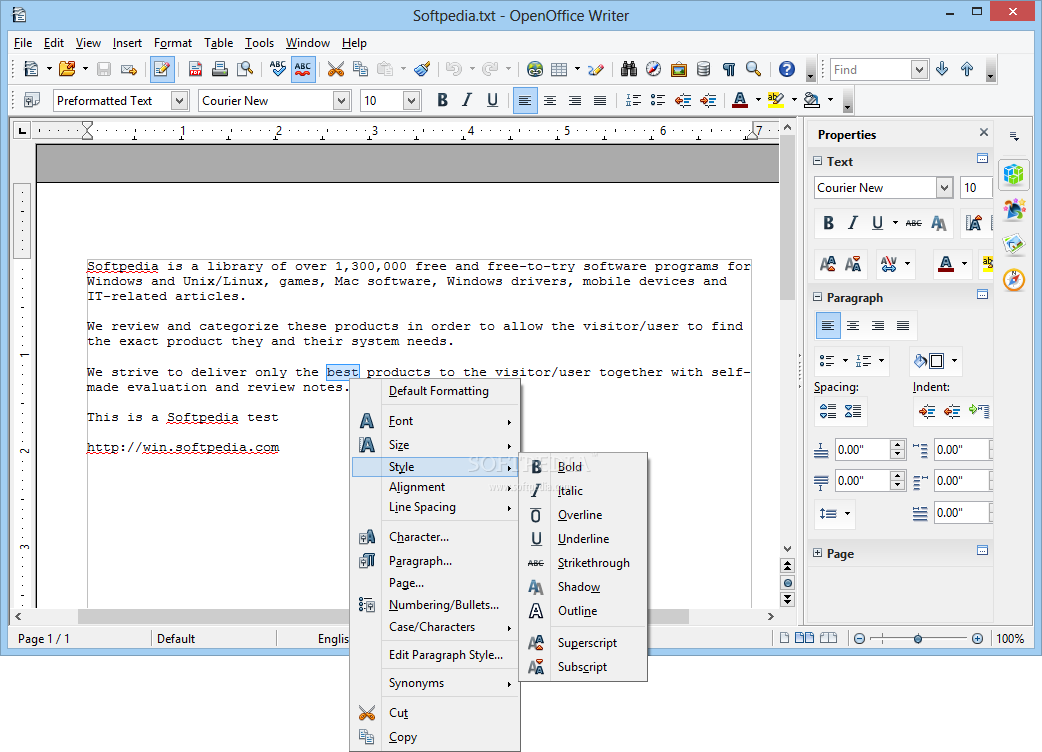
Task: Open sidebar Courier New font dropdown
Action: coord(944,188)
